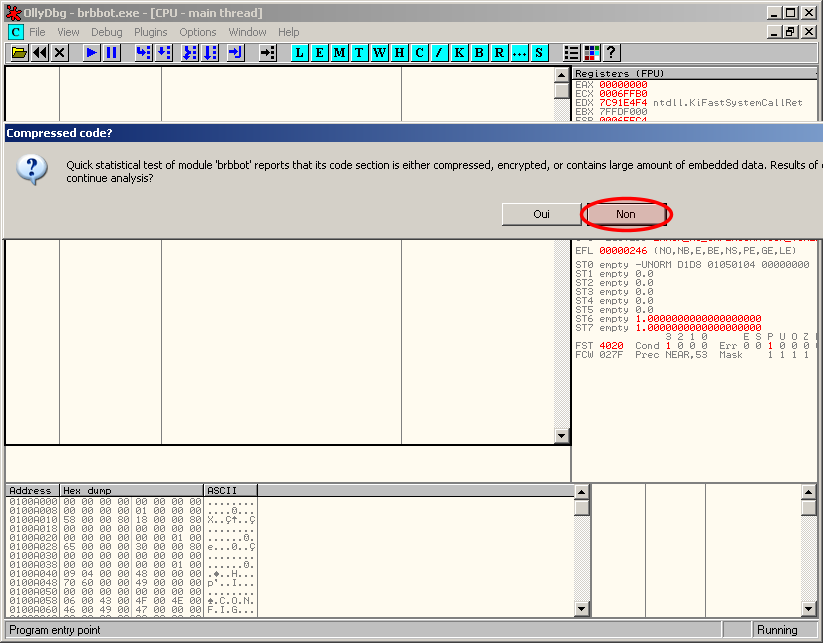Open Memory map with M button
This screenshot has height=643, width=823.
[x=340, y=52]
